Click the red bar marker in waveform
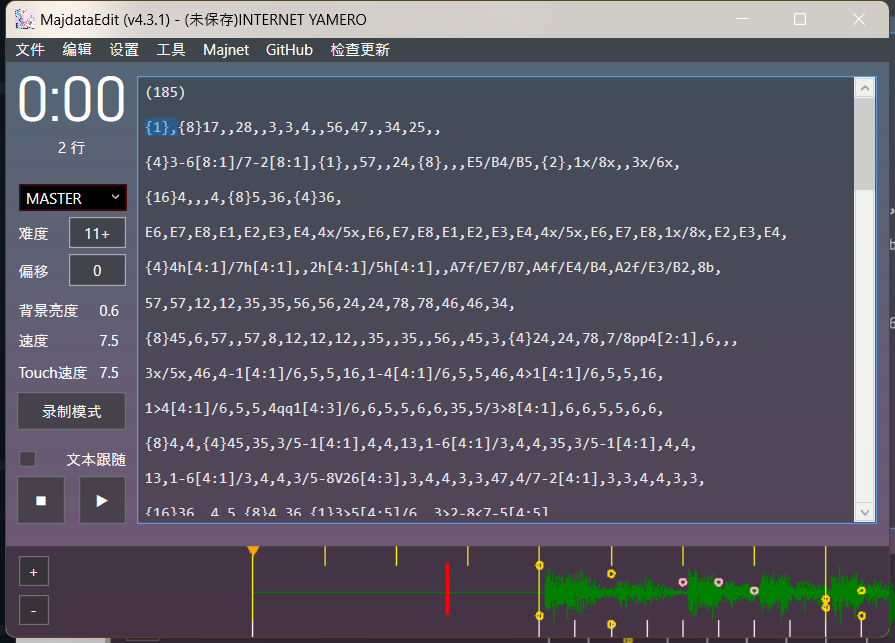This screenshot has height=643, width=895. pos(447,589)
